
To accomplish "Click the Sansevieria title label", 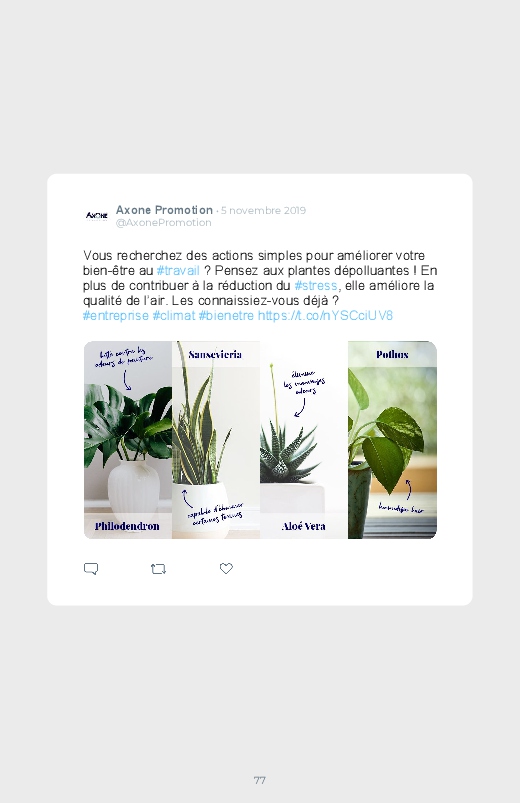I will click(215, 354).
